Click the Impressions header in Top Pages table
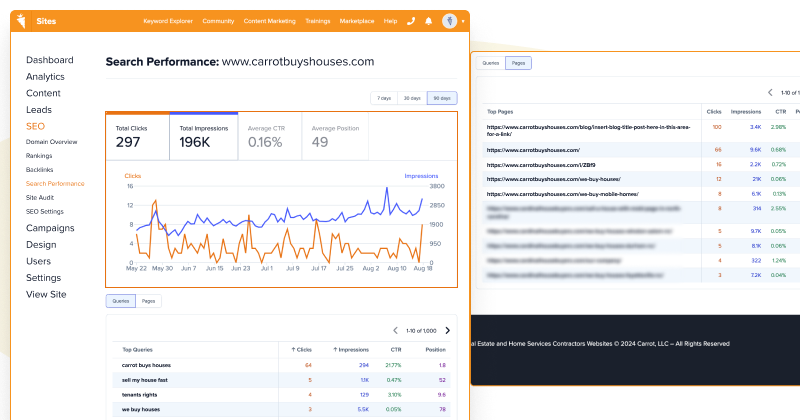Screen dimensions: 800x420 [745, 111]
